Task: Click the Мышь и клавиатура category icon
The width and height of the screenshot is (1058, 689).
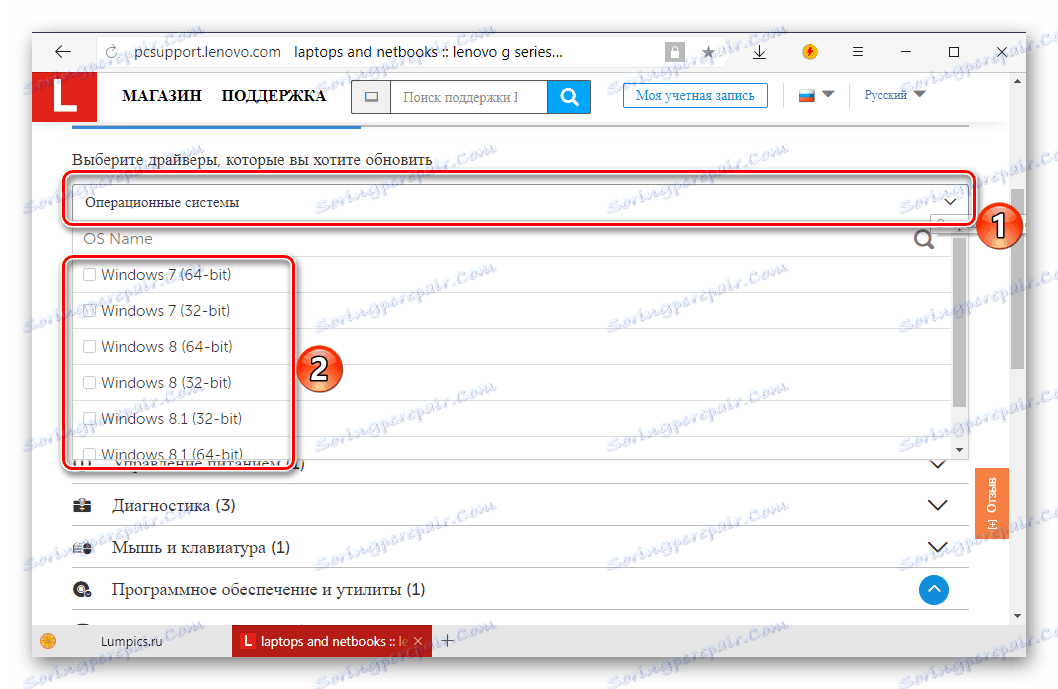Action: click(x=82, y=548)
